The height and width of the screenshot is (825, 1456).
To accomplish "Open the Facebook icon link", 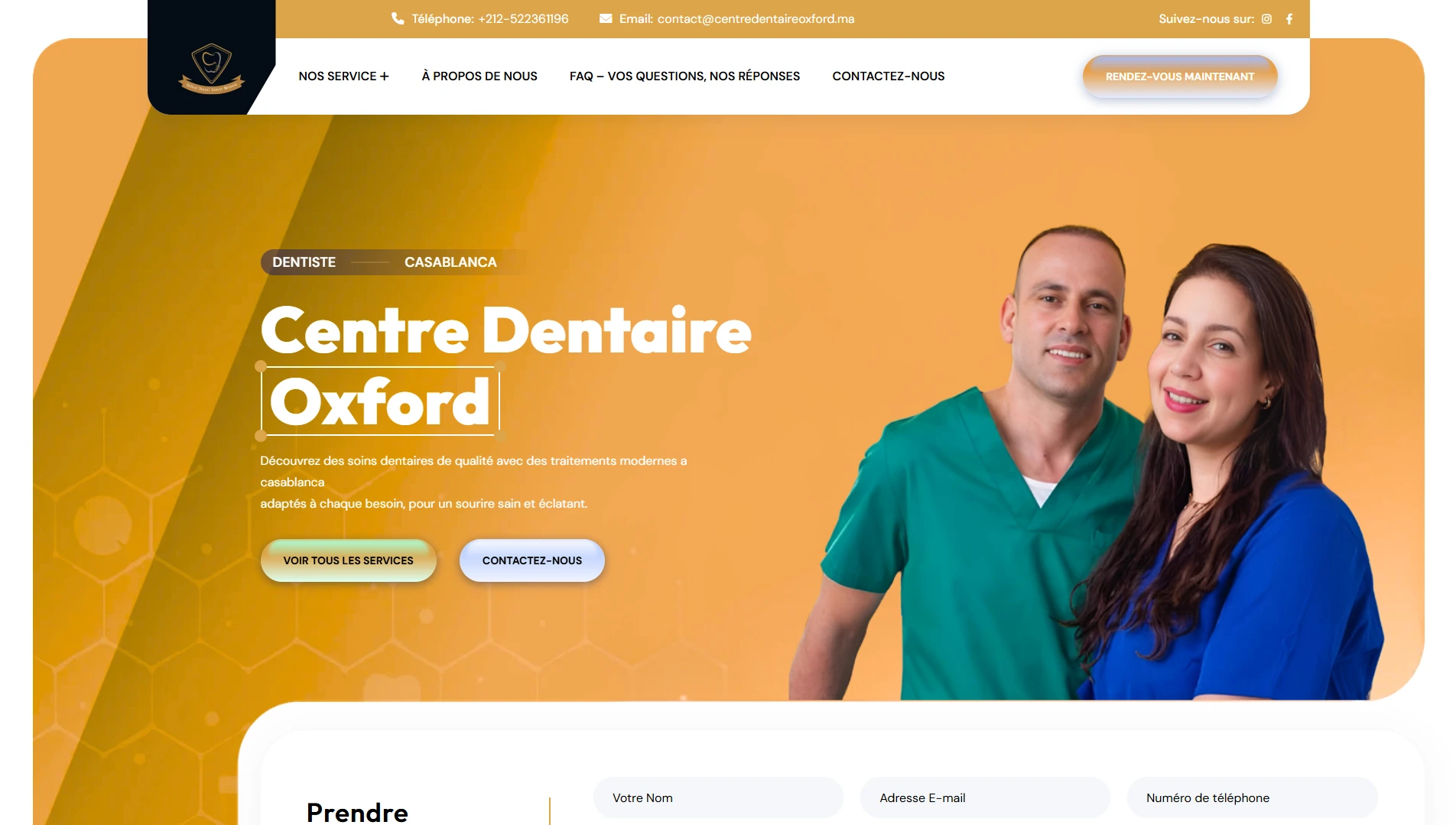I will point(1289,19).
